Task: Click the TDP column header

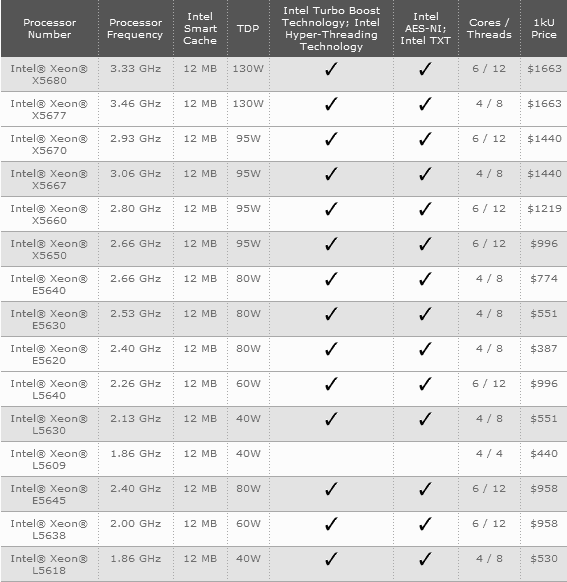Action: [248, 29]
